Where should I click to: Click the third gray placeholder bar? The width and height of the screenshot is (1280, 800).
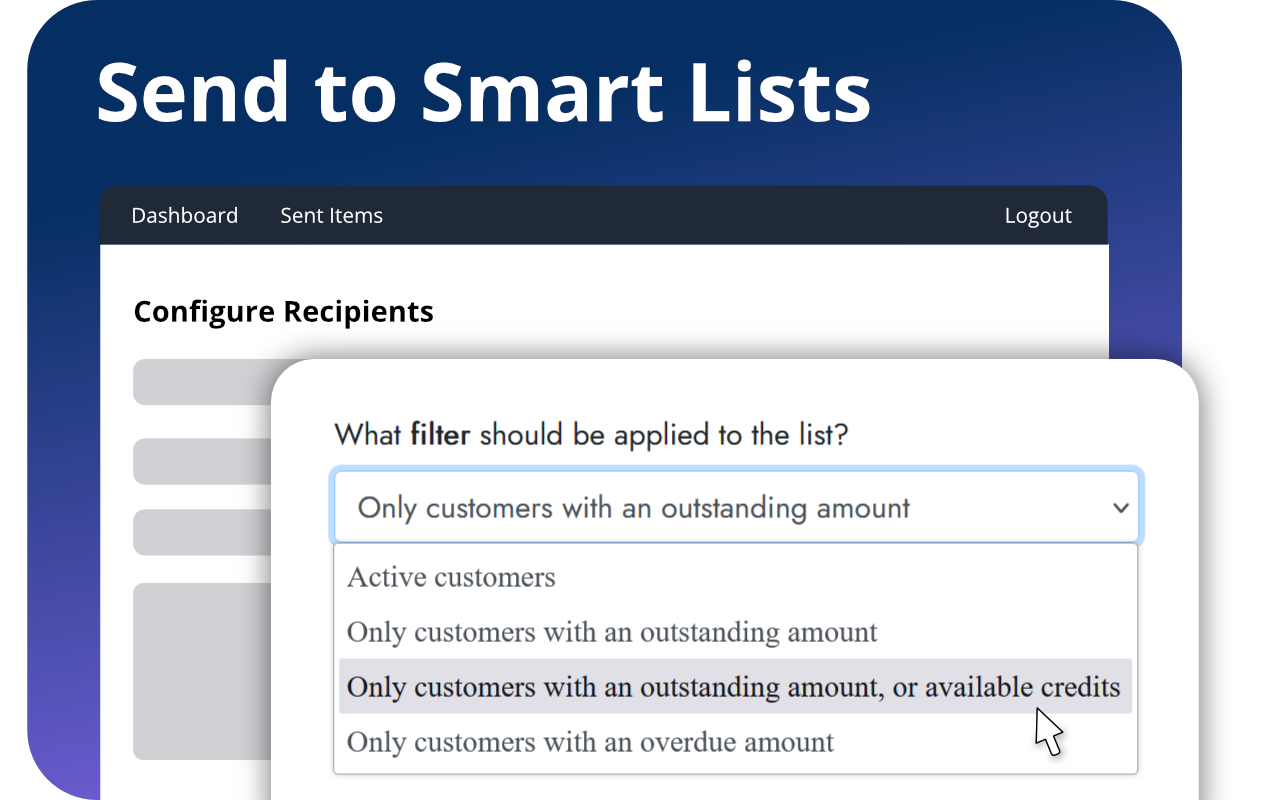202,532
